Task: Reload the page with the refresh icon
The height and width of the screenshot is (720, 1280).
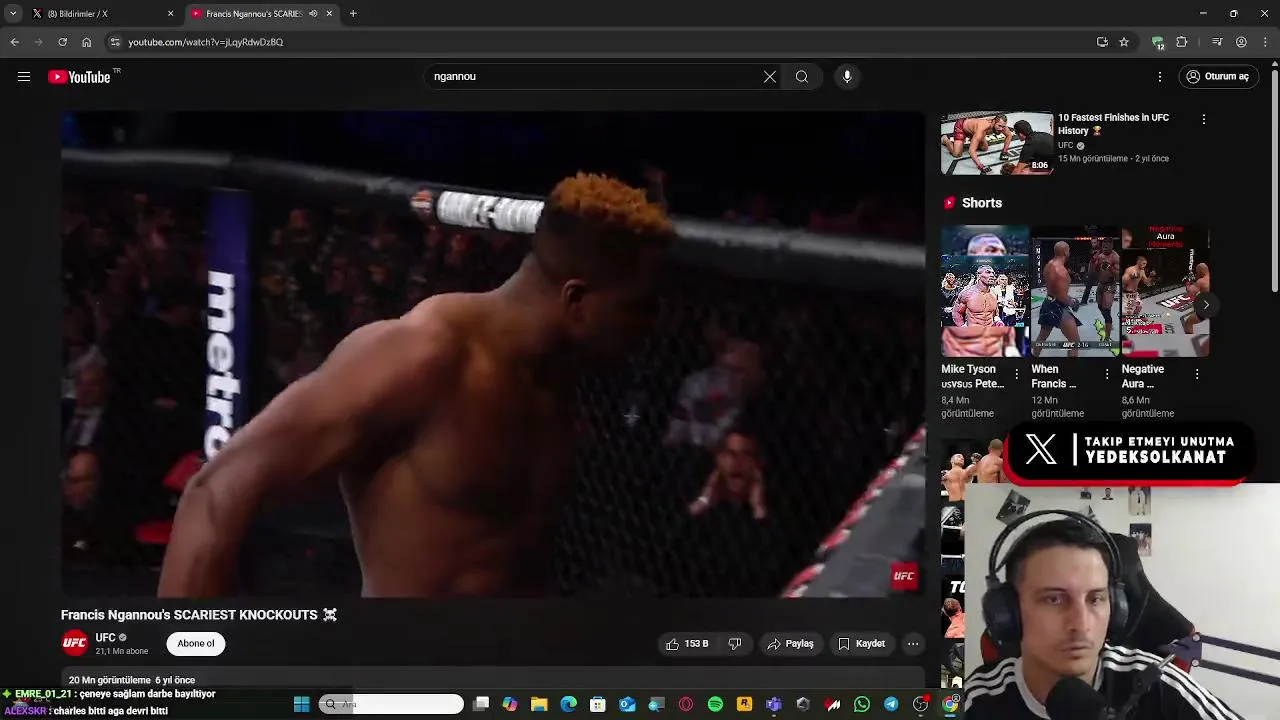Action: pyautogui.click(x=62, y=42)
